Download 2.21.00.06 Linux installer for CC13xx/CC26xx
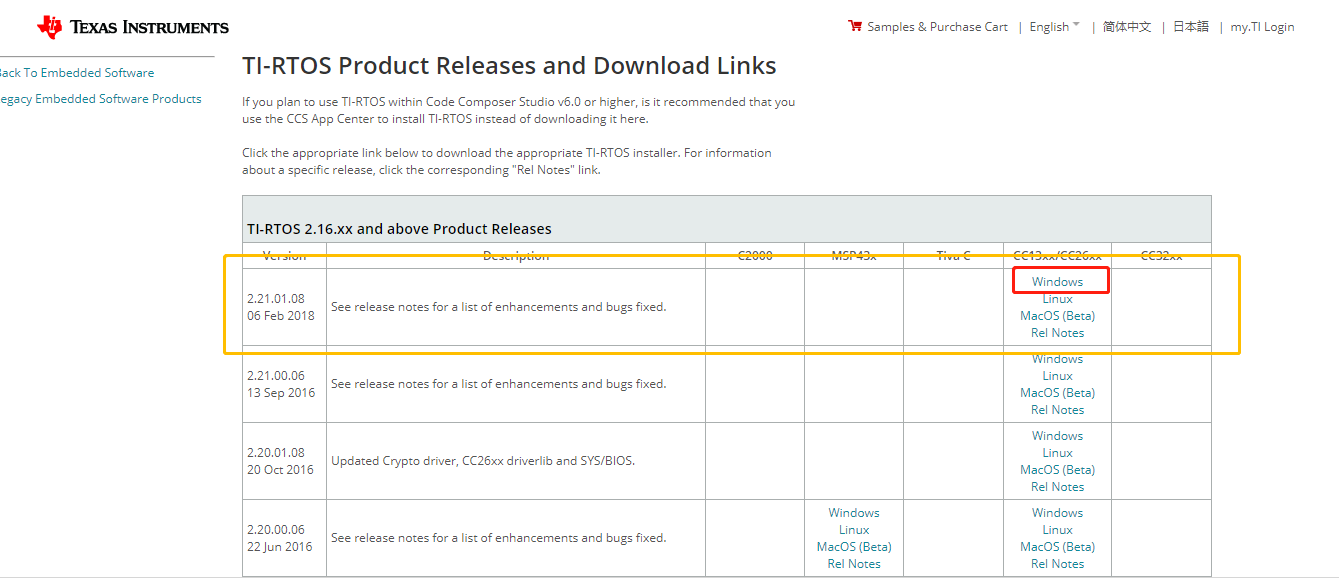 1058,376
